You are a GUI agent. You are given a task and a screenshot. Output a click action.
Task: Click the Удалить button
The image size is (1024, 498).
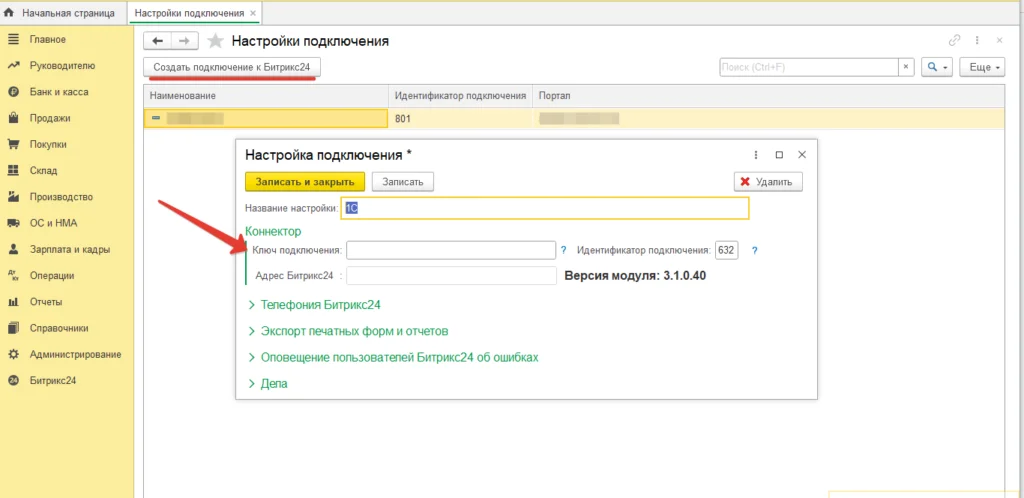768,181
